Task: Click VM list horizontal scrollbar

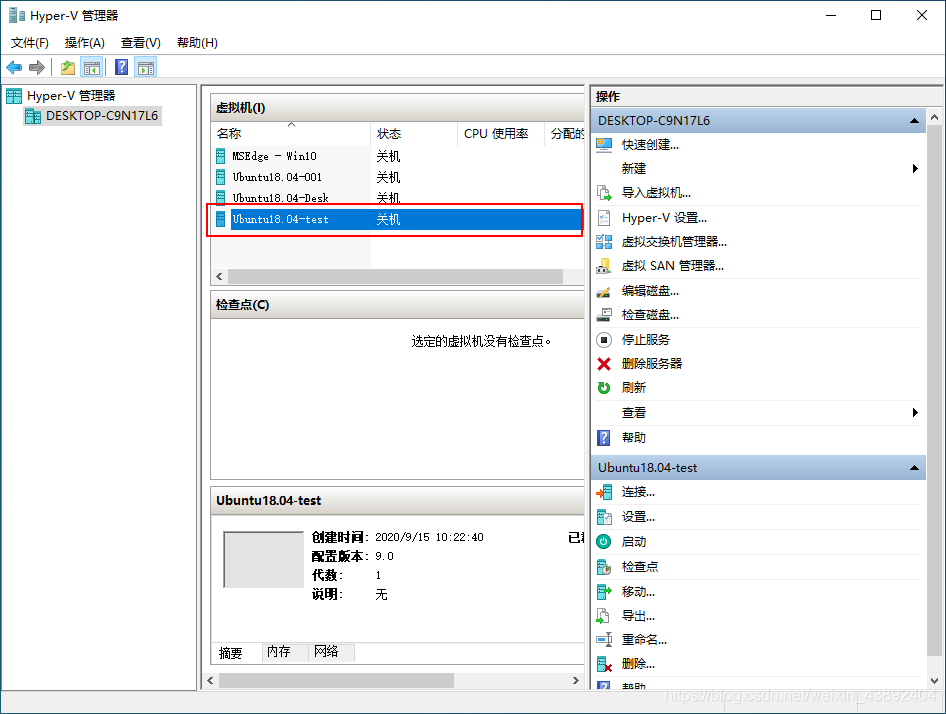Action: pyautogui.click(x=395, y=276)
